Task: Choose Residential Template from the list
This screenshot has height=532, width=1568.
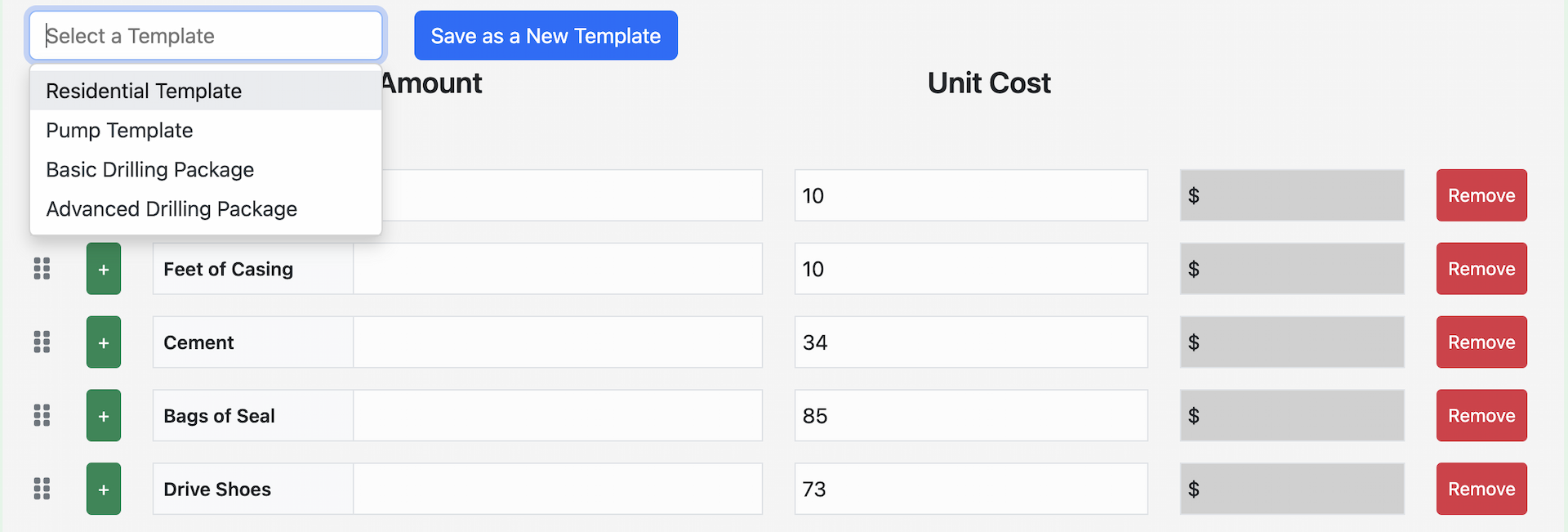Action: pos(144,91)
